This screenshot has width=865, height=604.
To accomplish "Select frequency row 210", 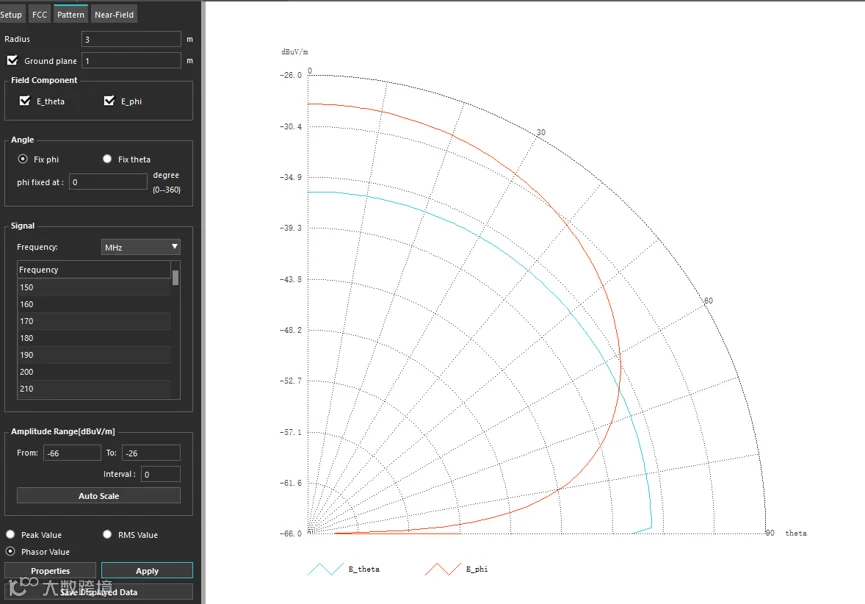I will pyautogui.click(x=94, y=389).
